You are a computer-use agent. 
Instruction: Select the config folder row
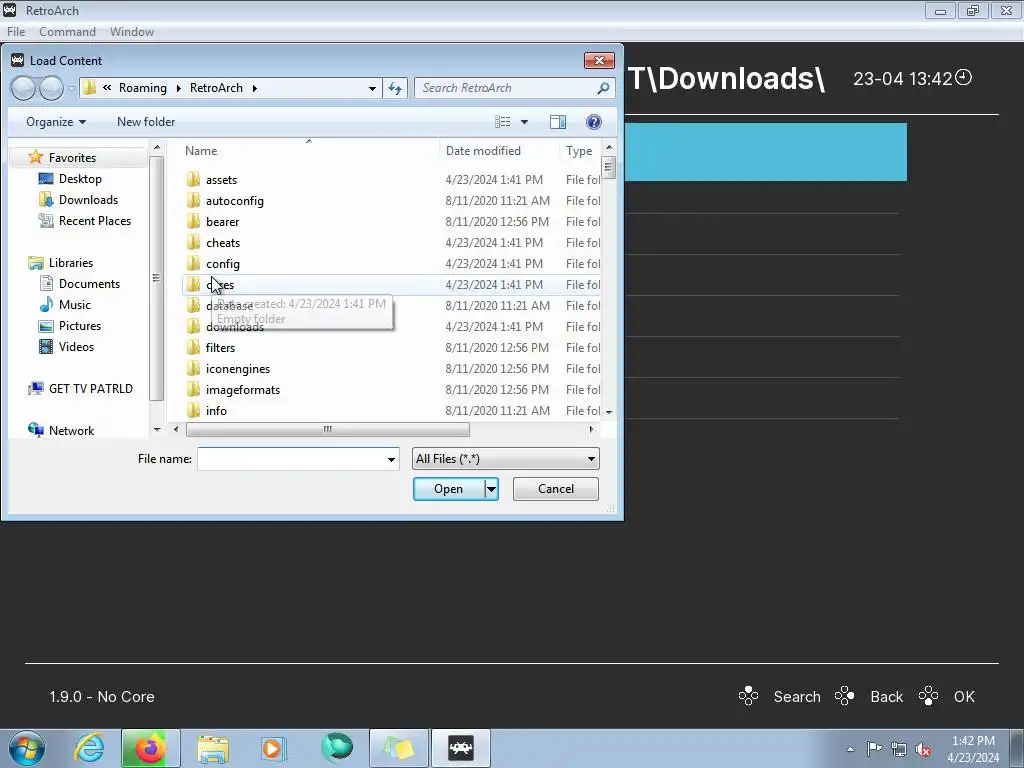coord(391,264)
